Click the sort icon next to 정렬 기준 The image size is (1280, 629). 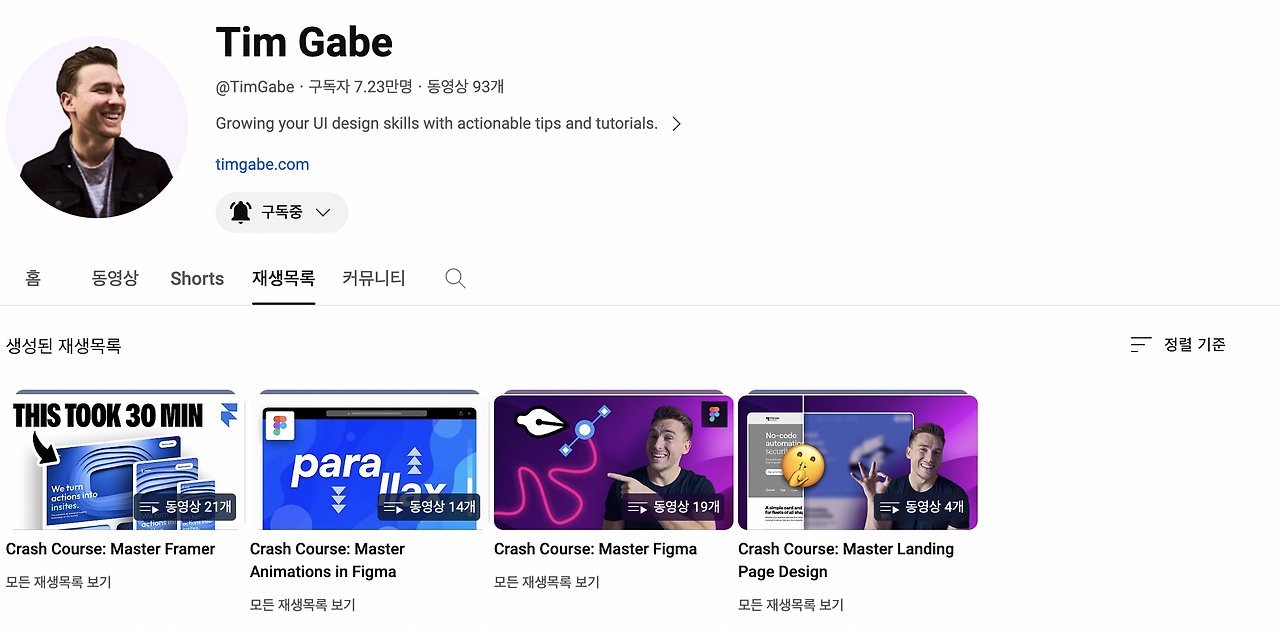pyautogui.click(x=1140, y=344)
